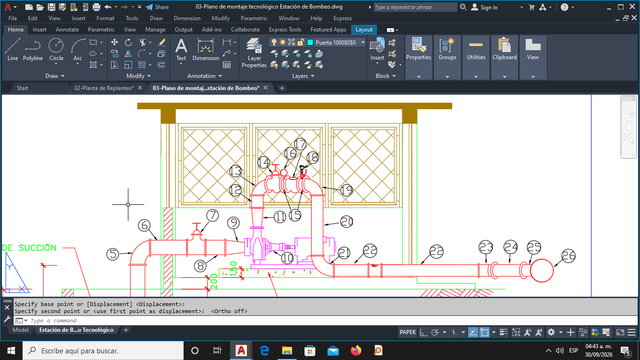The image size is (640, 360).
Task: Open the Properties panel dropdown
Action: point(418,76)
